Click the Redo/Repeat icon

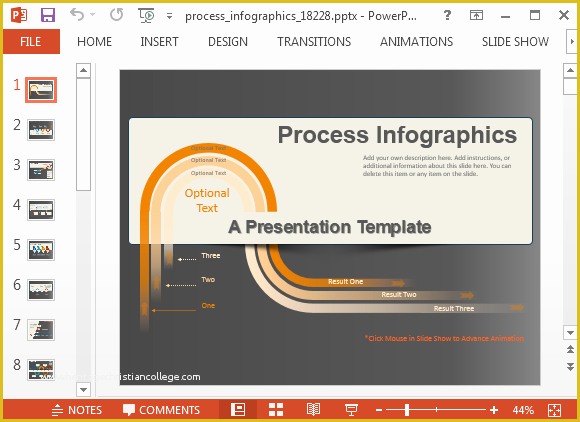tap(117, 15)
